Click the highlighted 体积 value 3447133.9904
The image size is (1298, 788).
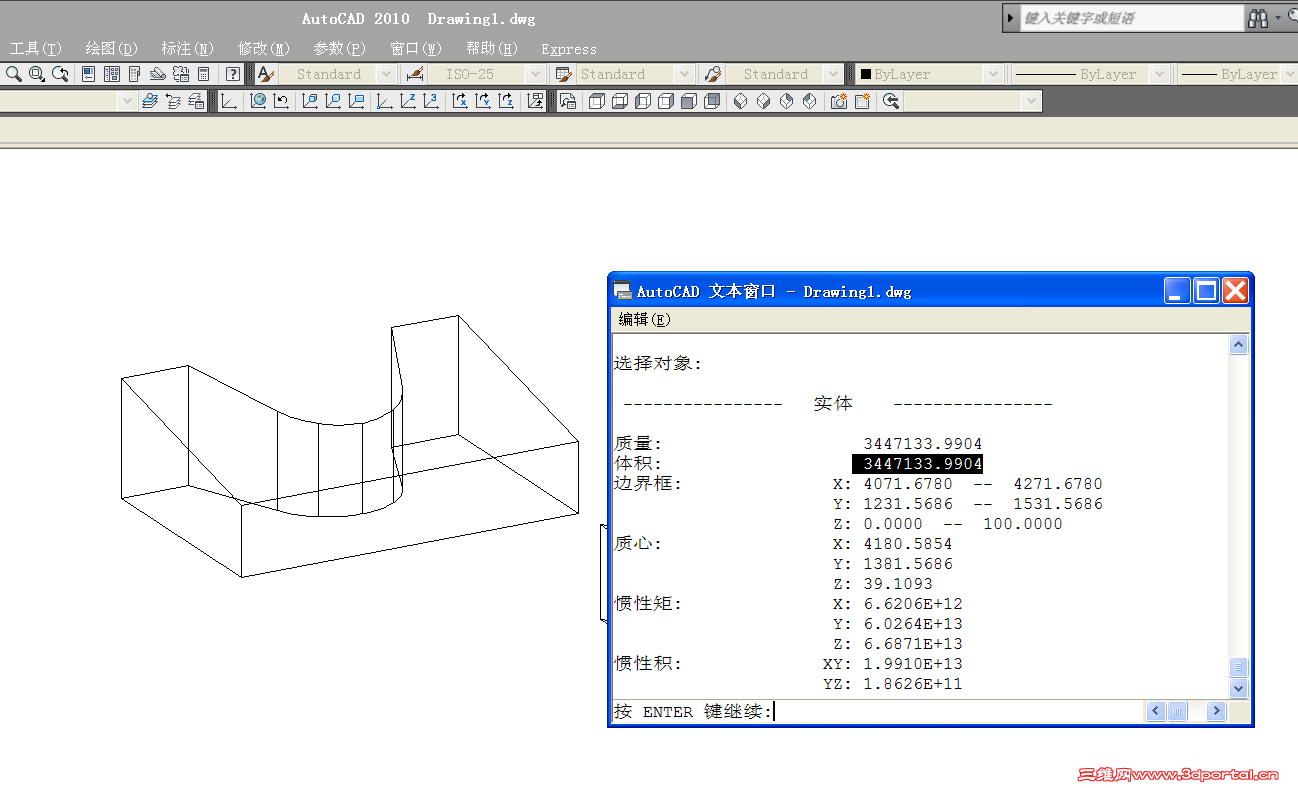[917, 464]
